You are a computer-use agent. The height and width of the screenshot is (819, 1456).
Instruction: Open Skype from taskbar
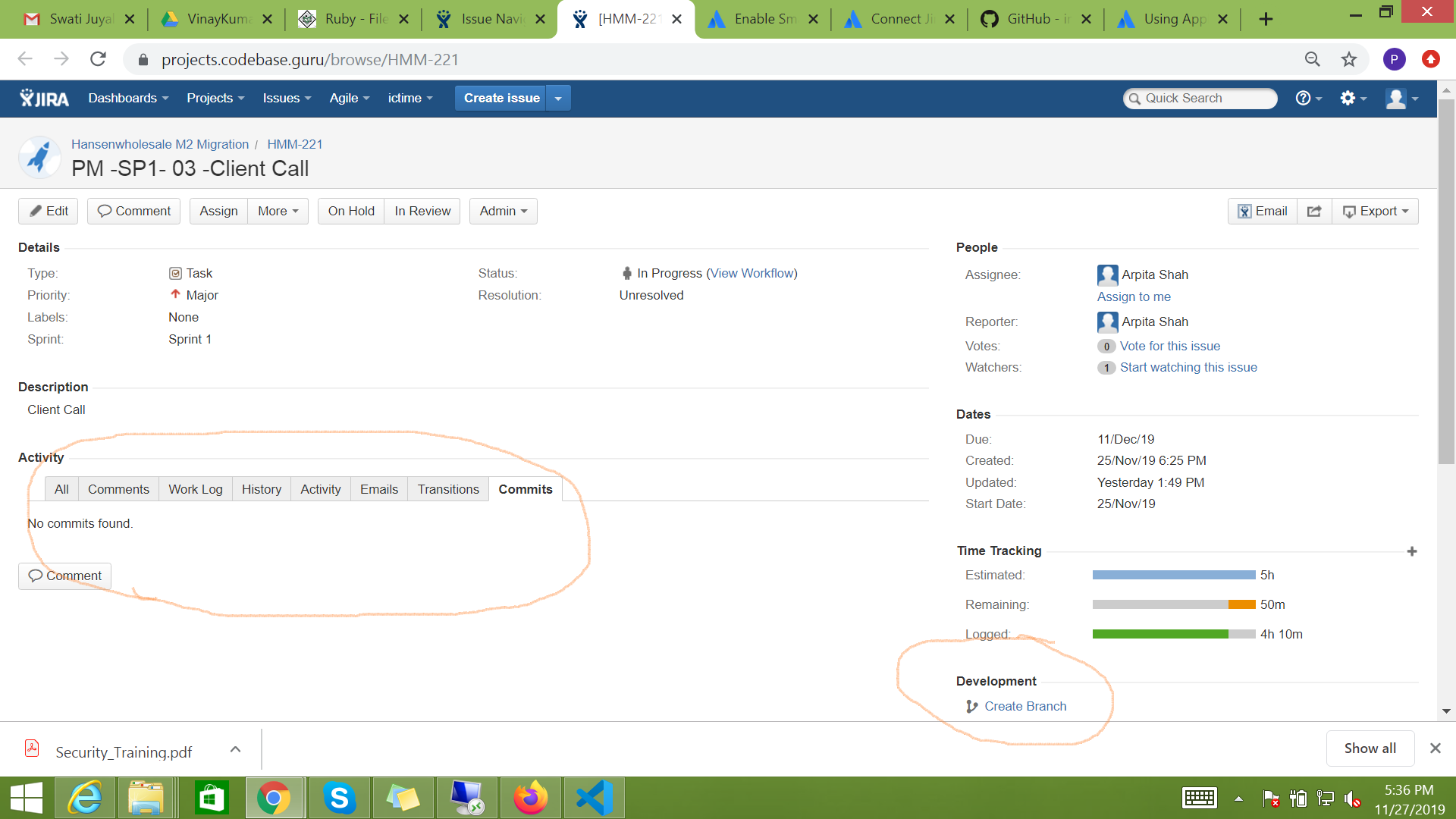(x=339, y=798)
